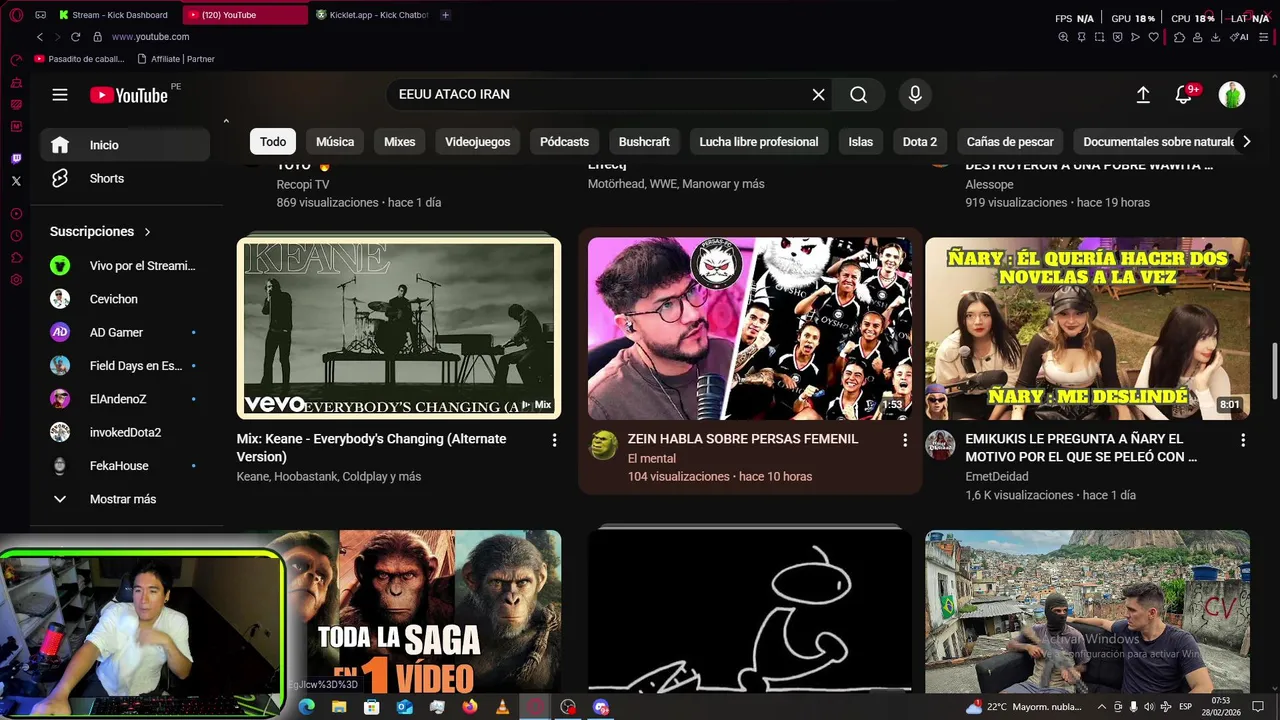The width and height of the screenshot is (1280, 720).
Task: Expand the Suscripciones section
Action: [101, 231]
